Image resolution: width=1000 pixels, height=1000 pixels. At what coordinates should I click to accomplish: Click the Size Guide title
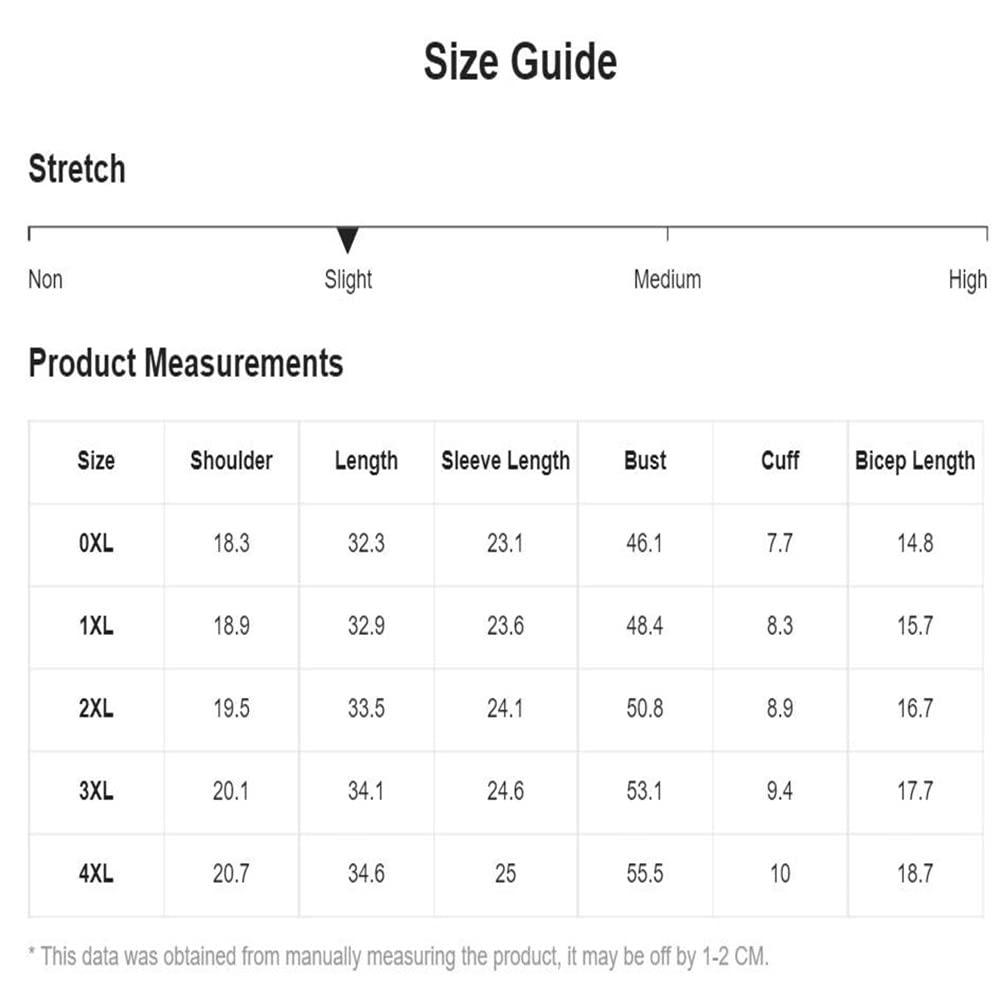[x=520, y=62]
